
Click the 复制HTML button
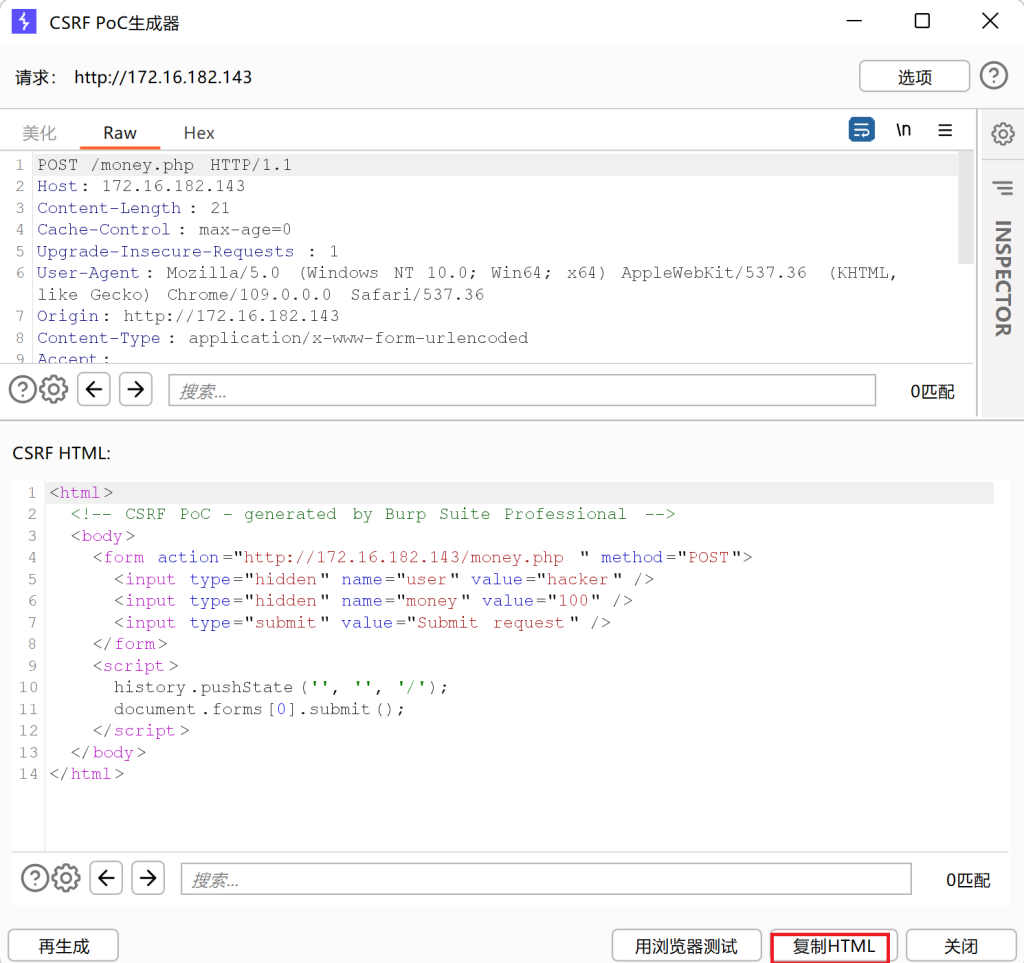pyautogui.click(x=833, y=945)
